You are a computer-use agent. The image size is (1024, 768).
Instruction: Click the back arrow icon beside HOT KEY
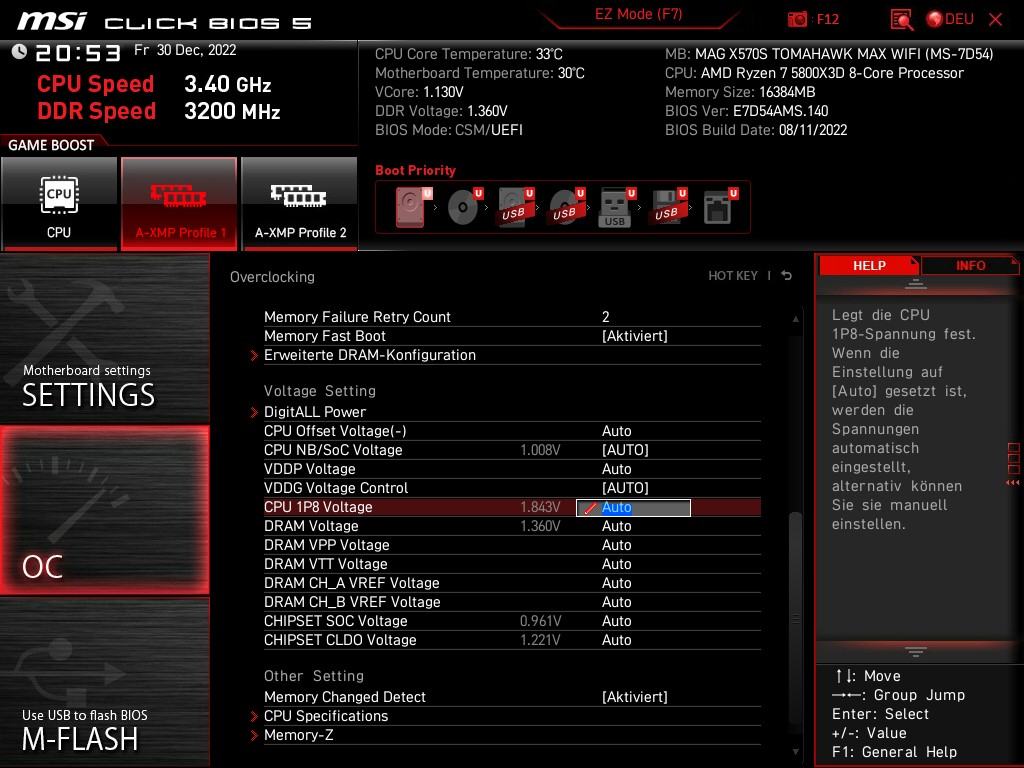pos(786,276)
